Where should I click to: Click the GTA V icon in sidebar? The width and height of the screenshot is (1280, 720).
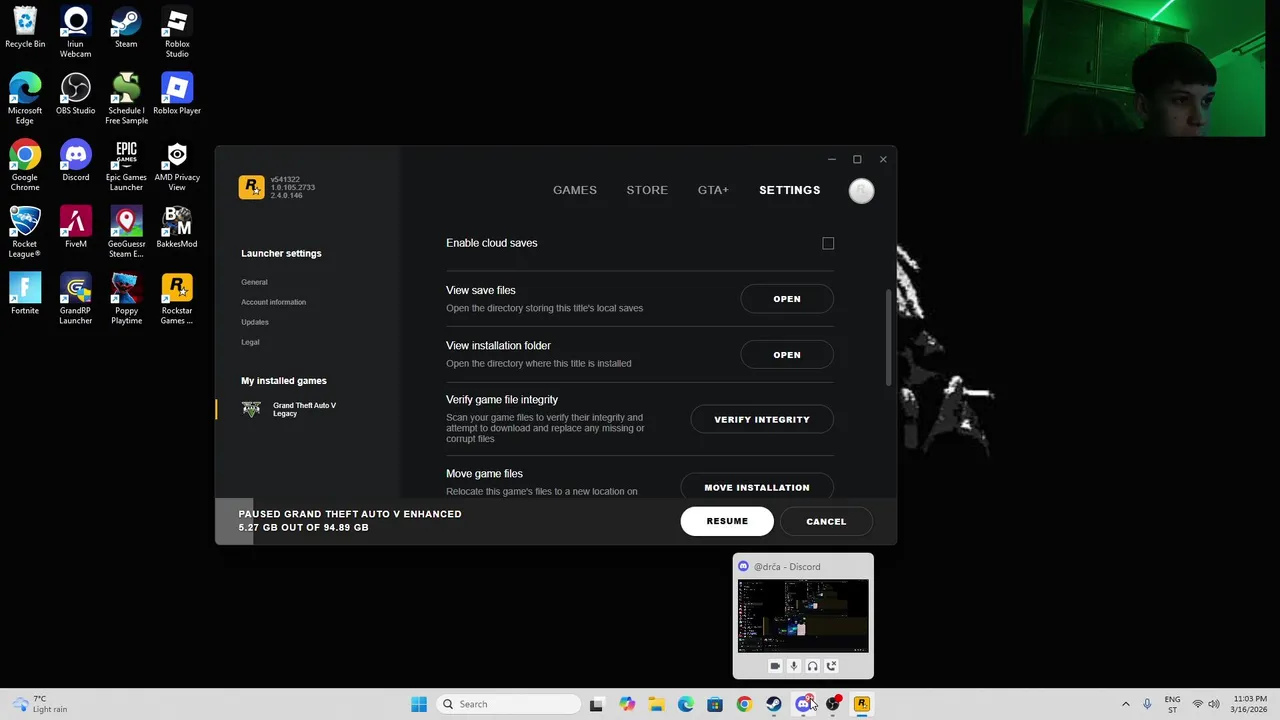[x=251, y=409]
